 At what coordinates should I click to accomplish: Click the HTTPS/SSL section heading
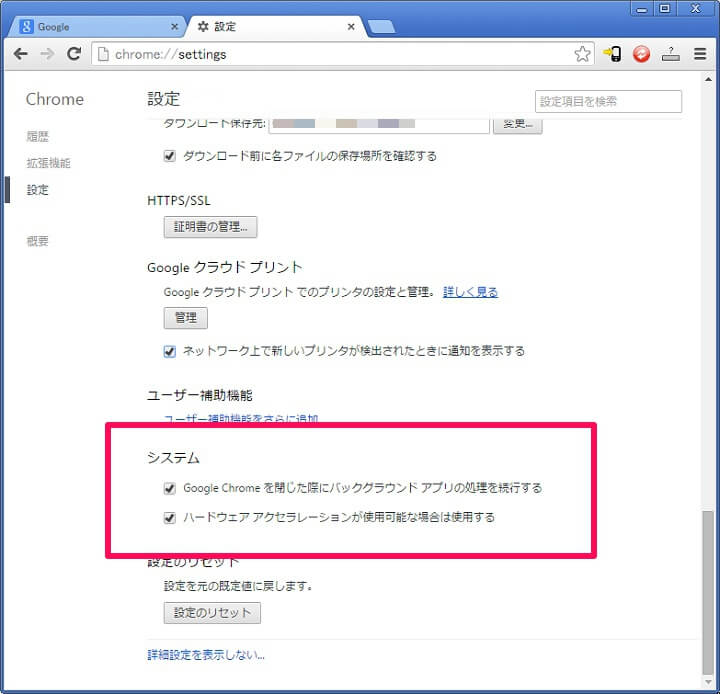(179, 201)
